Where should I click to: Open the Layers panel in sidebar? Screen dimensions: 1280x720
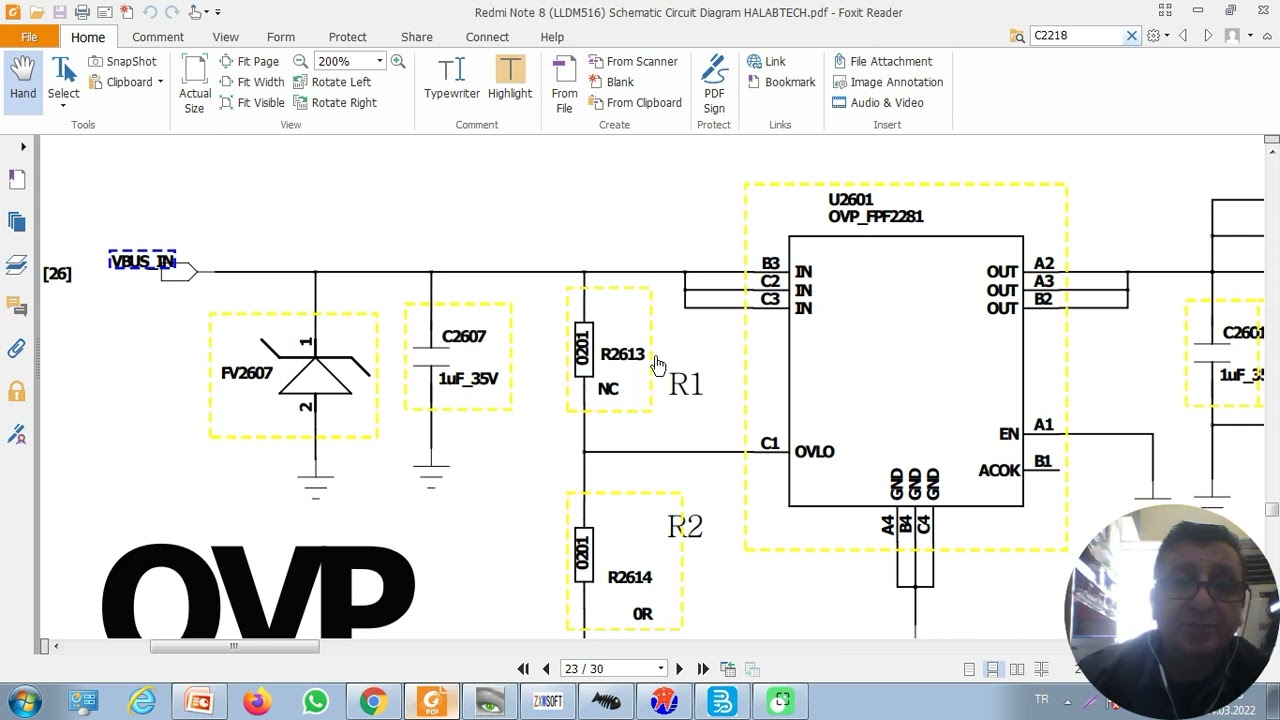(16, 264)
